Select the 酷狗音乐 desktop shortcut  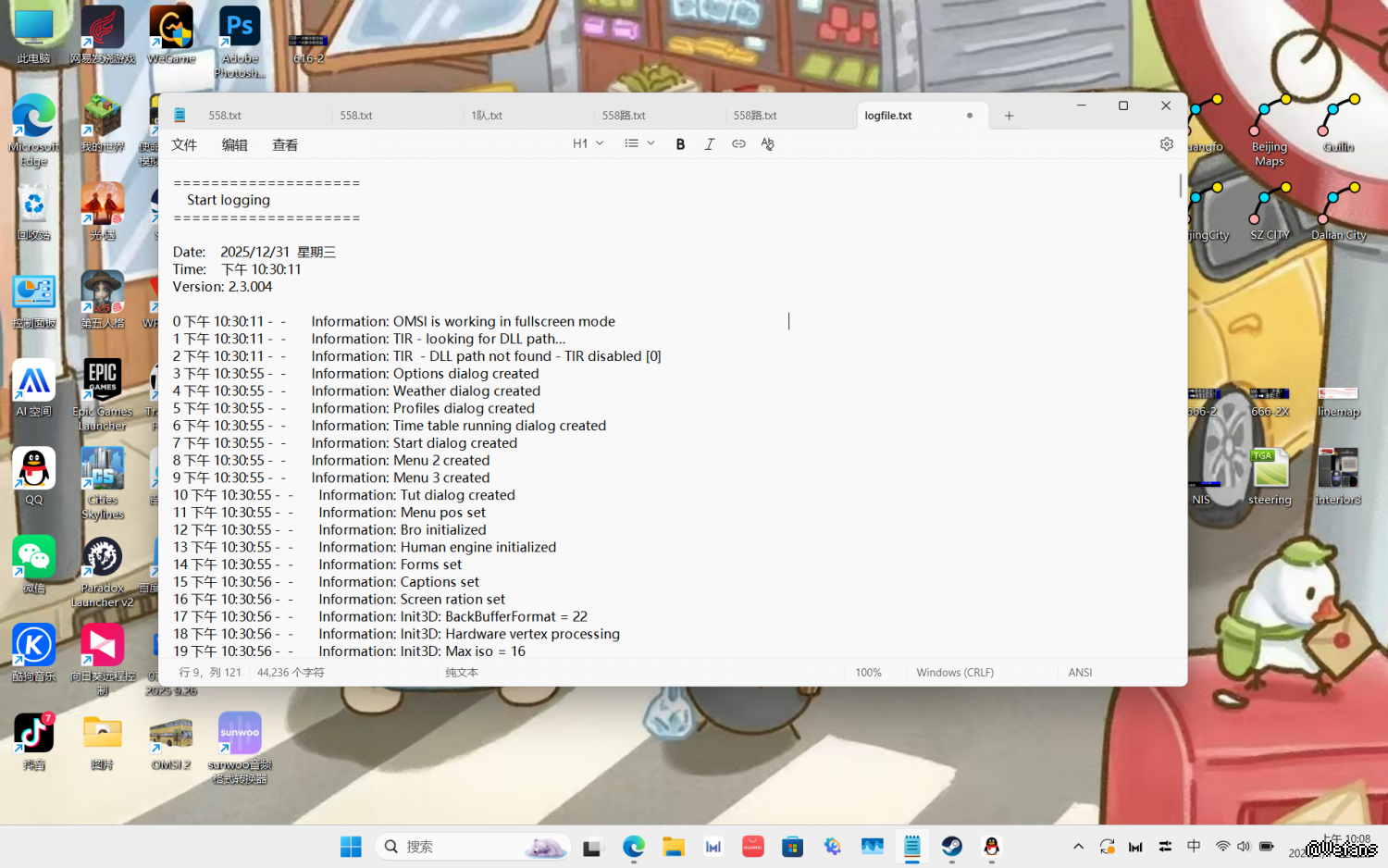(34, 652)
